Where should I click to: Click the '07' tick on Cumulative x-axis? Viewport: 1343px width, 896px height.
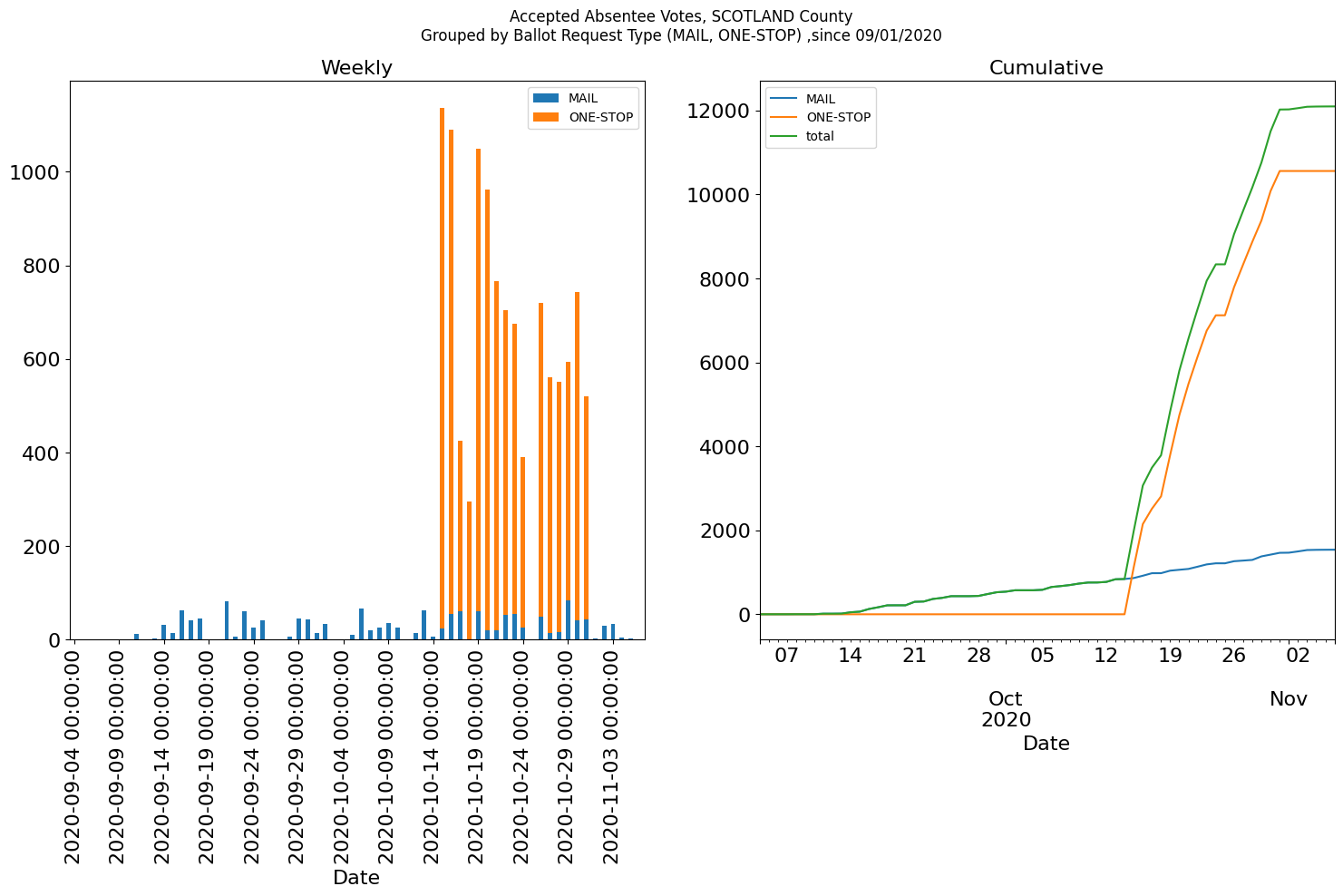pos(786,655)
